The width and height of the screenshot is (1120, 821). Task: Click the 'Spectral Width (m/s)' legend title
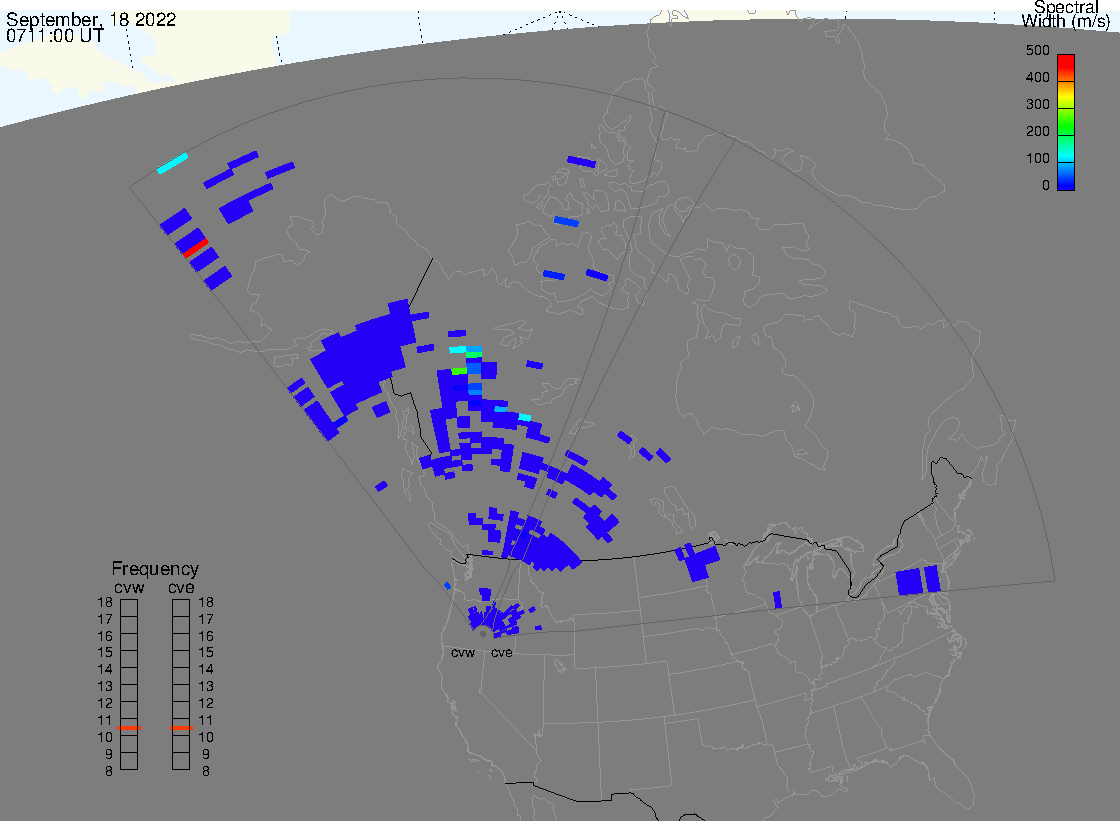tap(1066, 14)
